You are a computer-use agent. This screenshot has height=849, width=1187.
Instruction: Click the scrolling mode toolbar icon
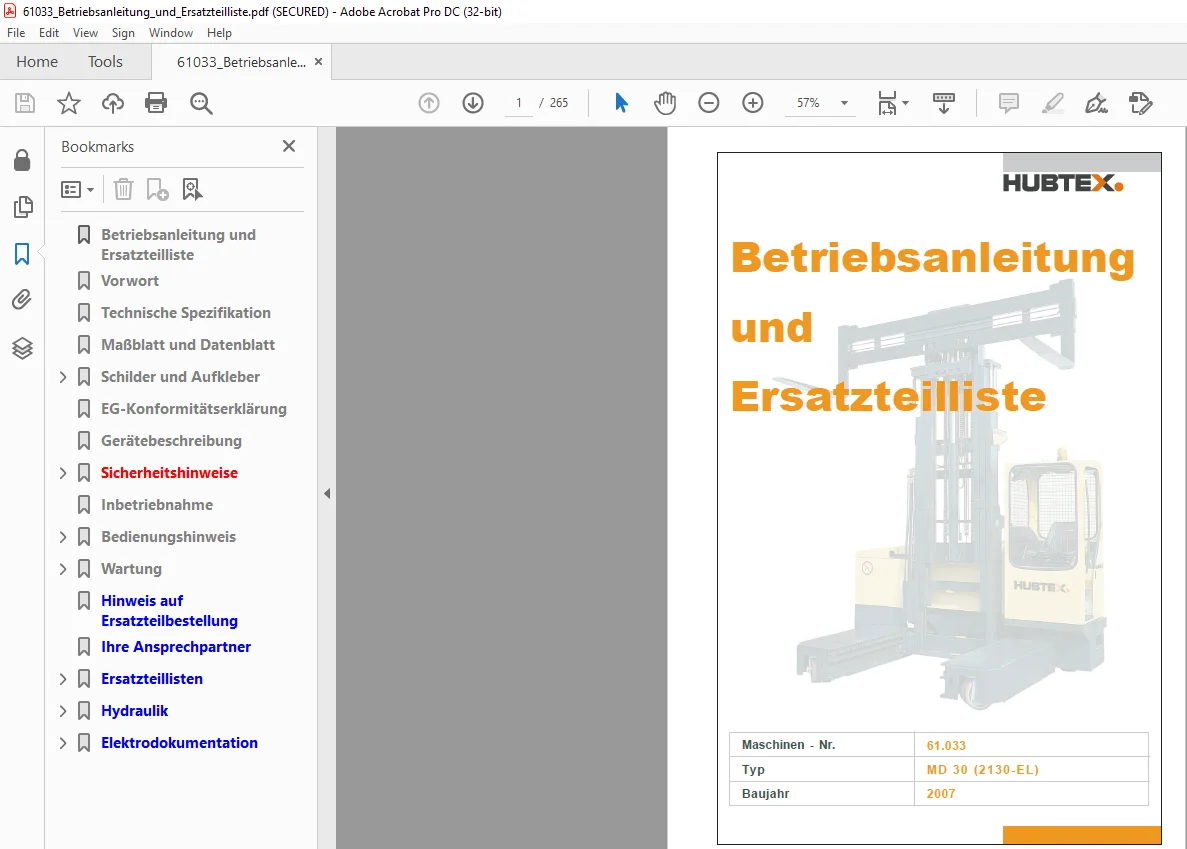pyautogui.click(x=944, y=103)
